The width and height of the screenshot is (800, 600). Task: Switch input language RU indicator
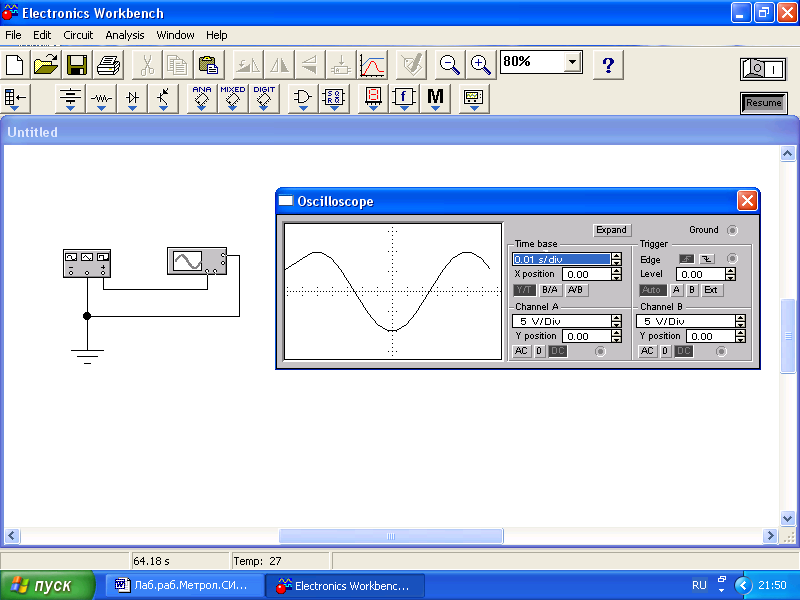[x=699, y=586]
